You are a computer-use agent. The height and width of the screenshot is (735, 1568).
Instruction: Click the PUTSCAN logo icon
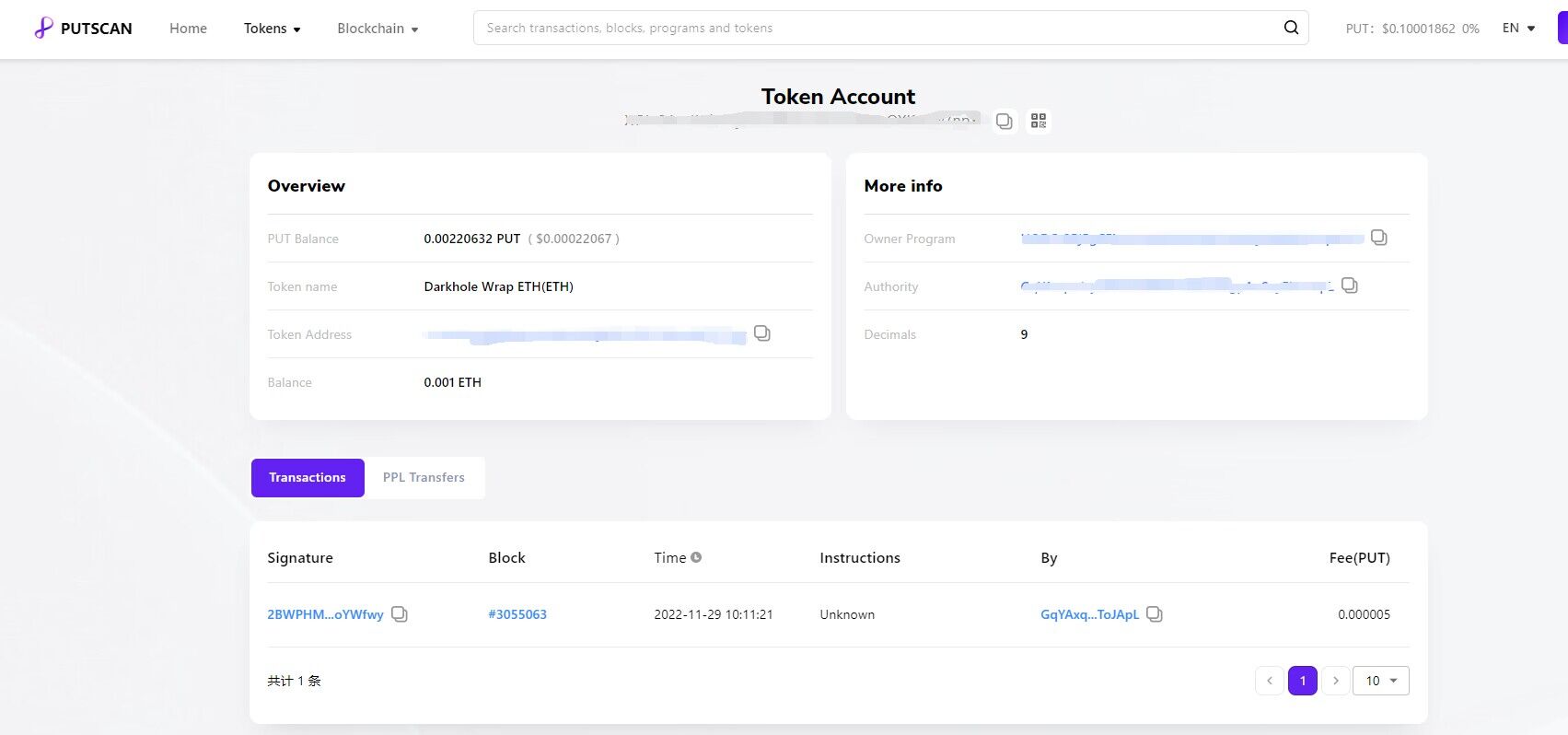pos(43,29)
